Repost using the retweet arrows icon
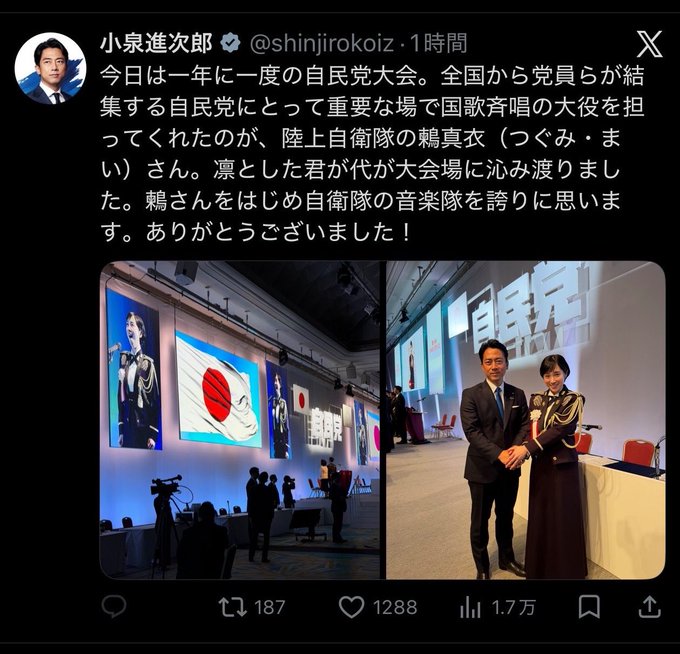 tap(232, 607)
